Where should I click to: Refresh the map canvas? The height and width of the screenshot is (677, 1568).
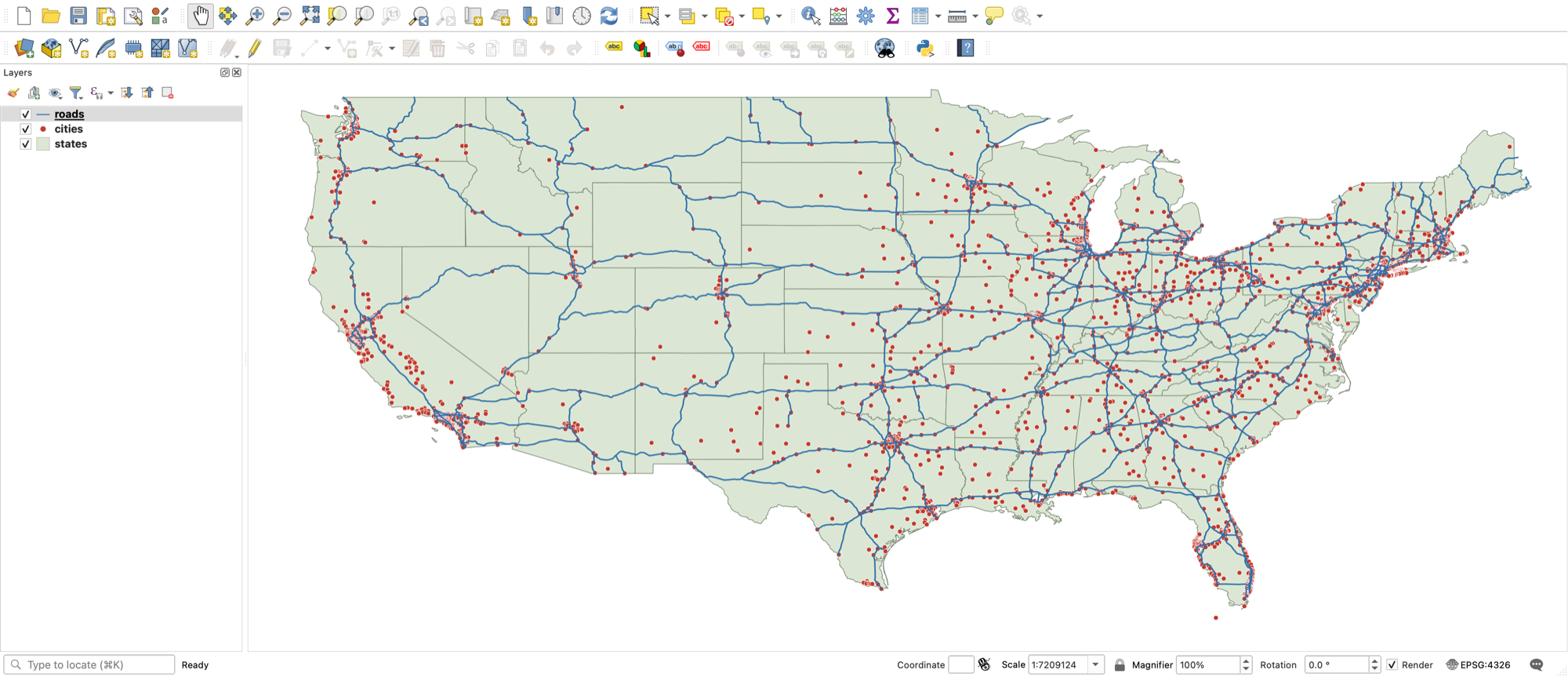609,16
